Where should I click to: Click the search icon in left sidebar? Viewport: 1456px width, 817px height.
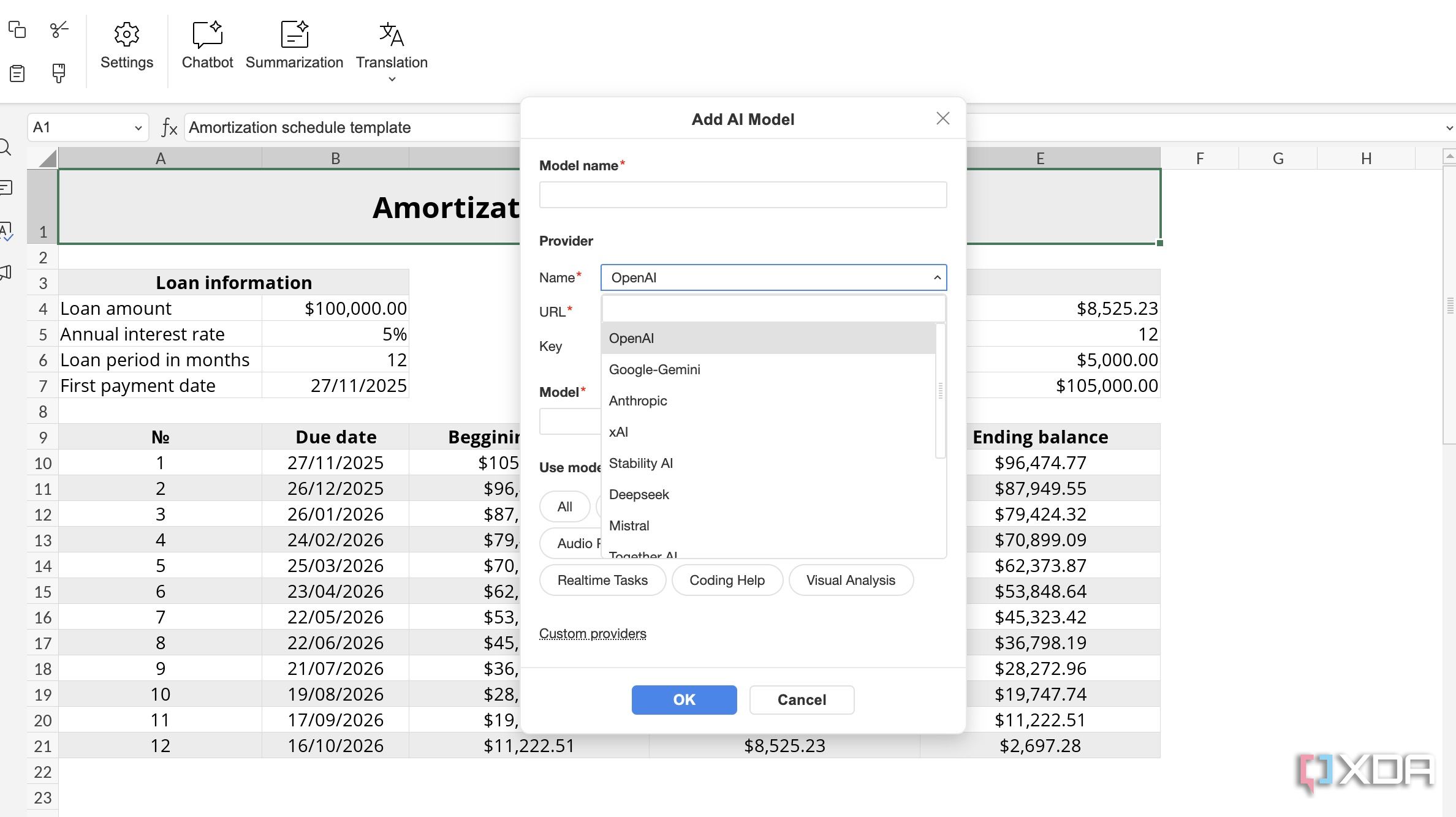click(x=6, y=147)
